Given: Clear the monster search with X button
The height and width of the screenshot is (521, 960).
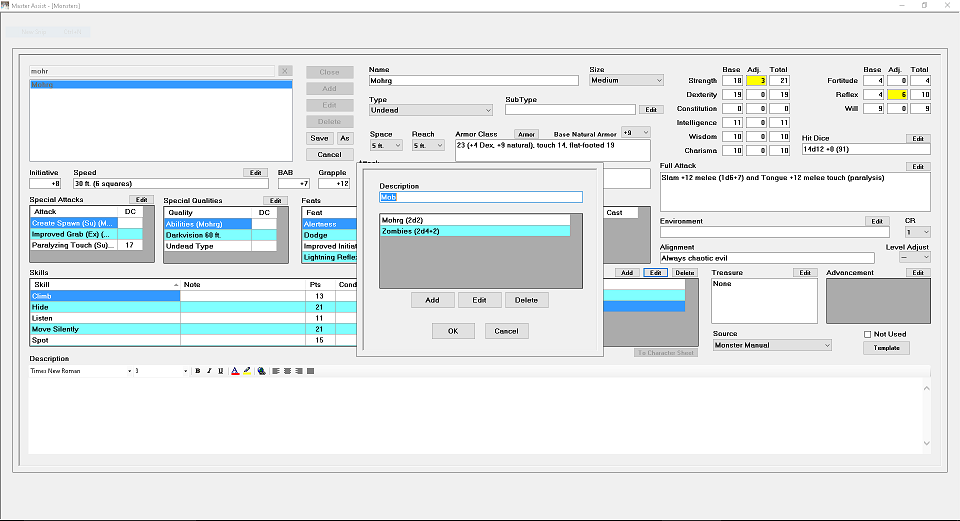Looking at the screenshot, I should tap(285, 71).
